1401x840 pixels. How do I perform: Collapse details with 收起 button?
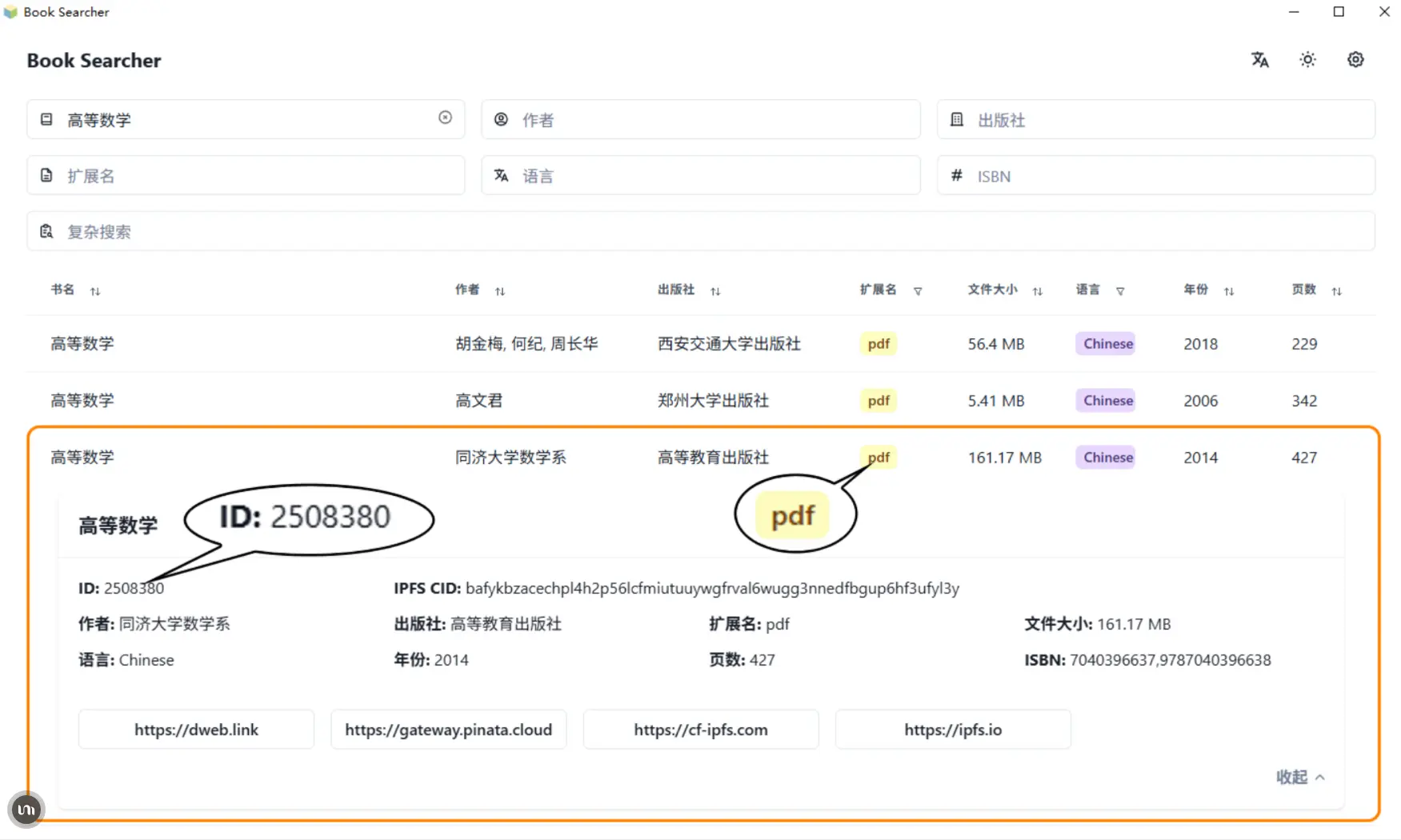[x=1300, y=777]
